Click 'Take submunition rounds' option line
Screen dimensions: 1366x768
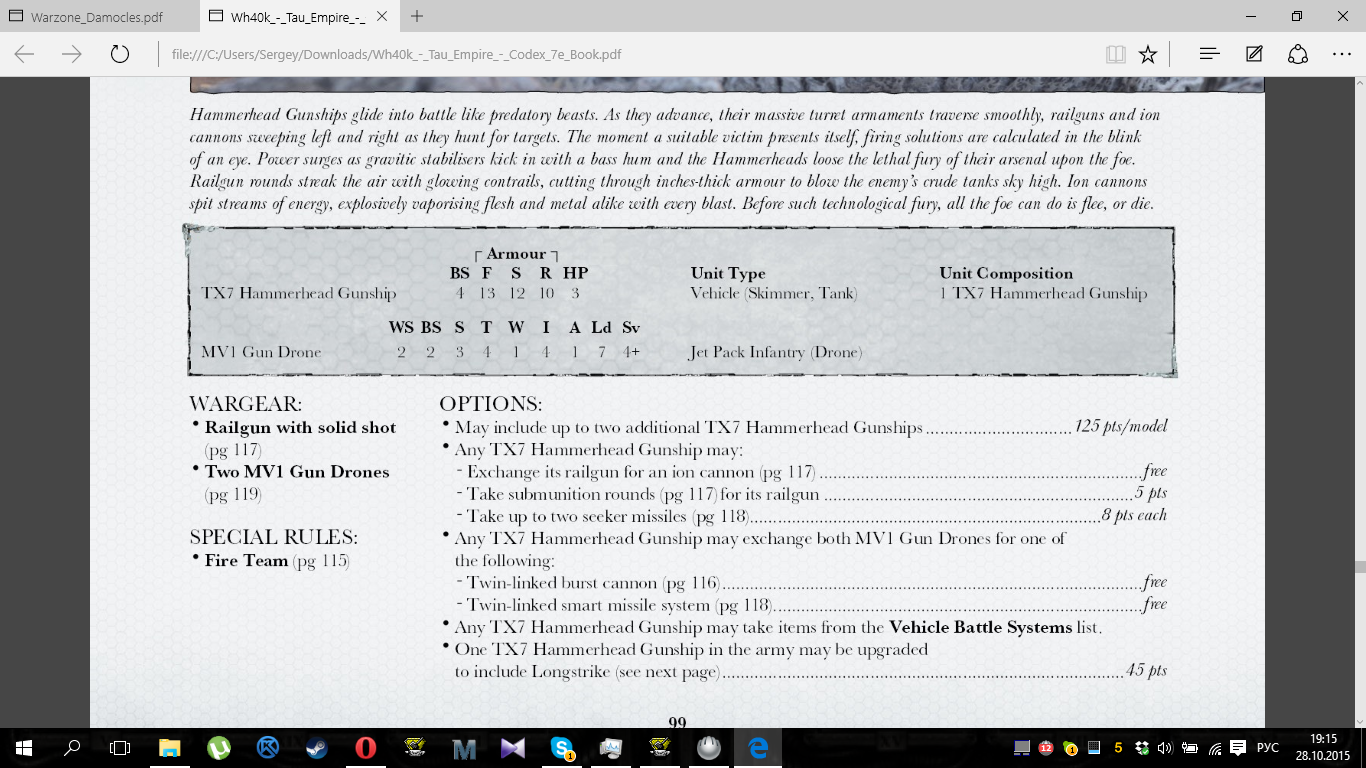pos(643,494)
